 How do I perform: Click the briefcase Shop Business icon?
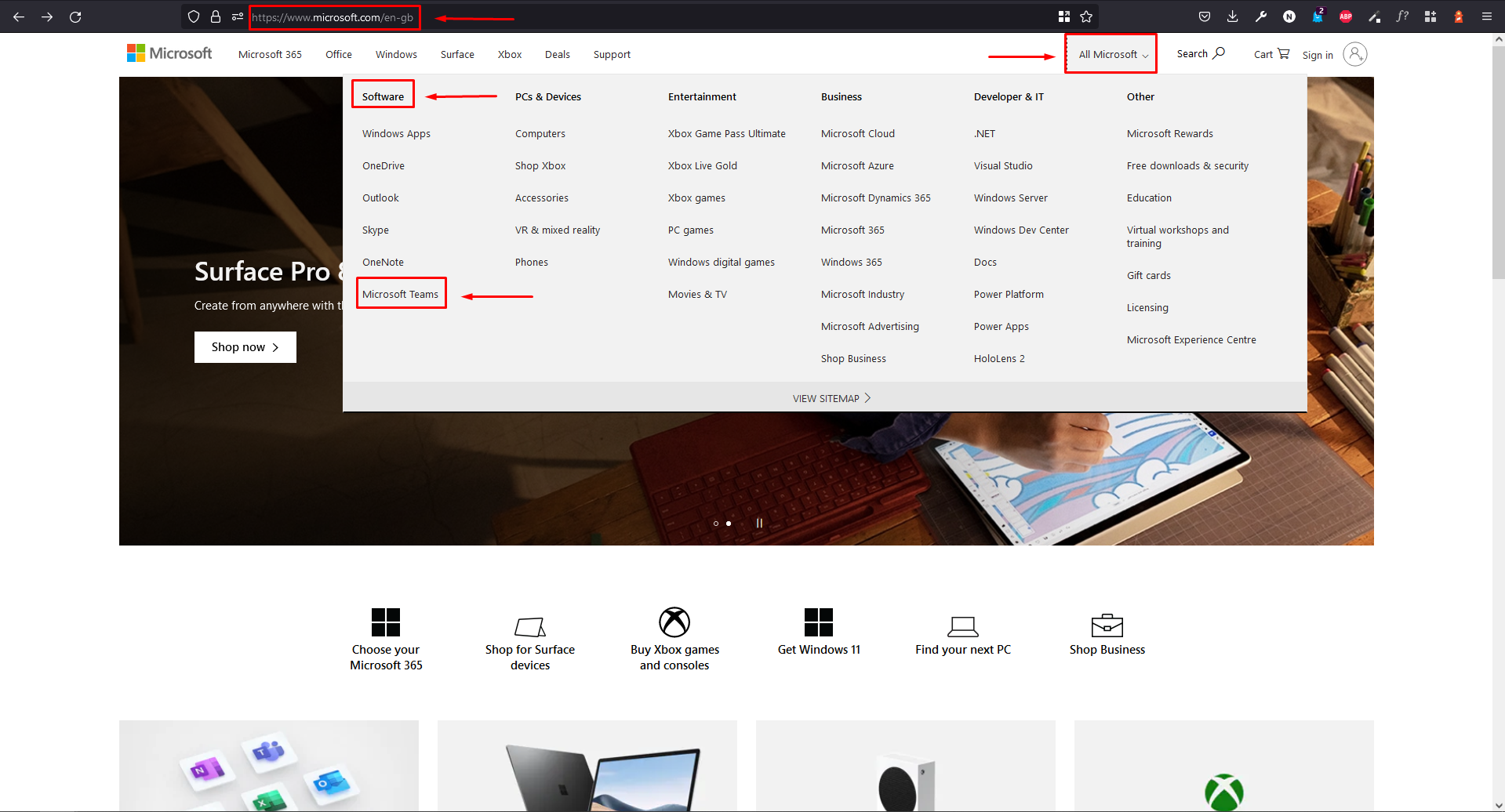[x=1107, y=625]
